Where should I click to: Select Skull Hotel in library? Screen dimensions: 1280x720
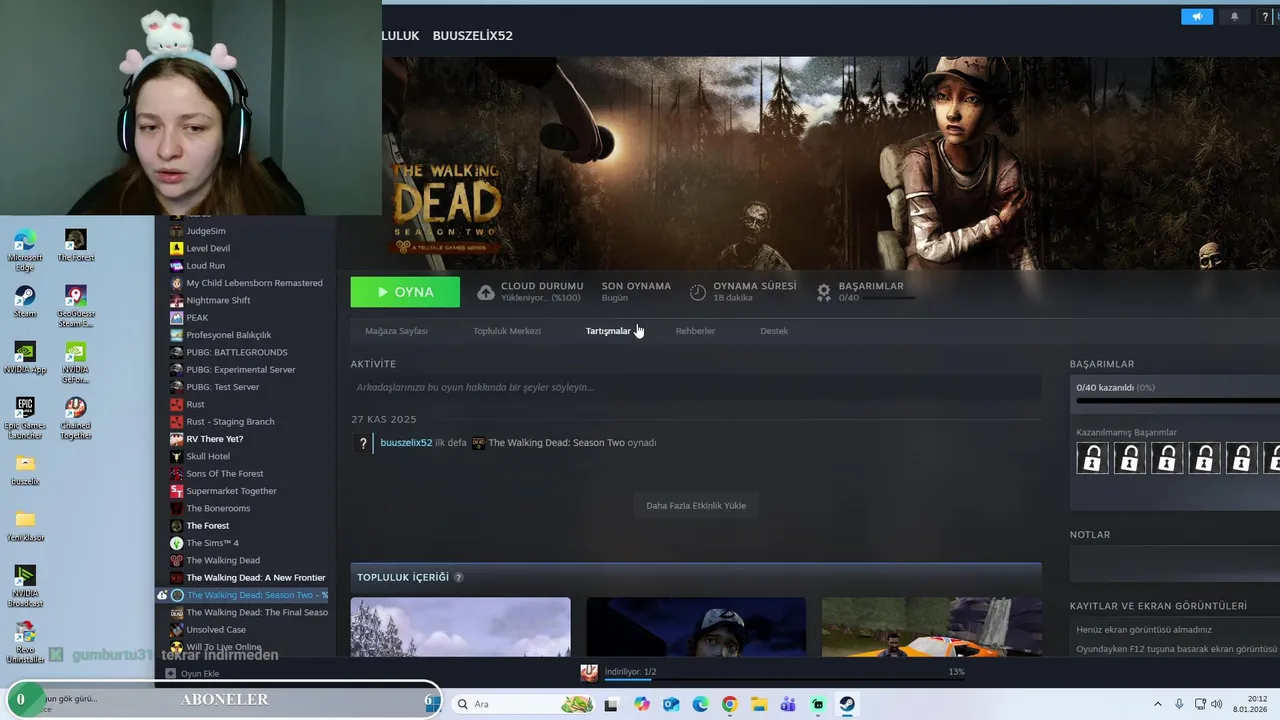207,456
